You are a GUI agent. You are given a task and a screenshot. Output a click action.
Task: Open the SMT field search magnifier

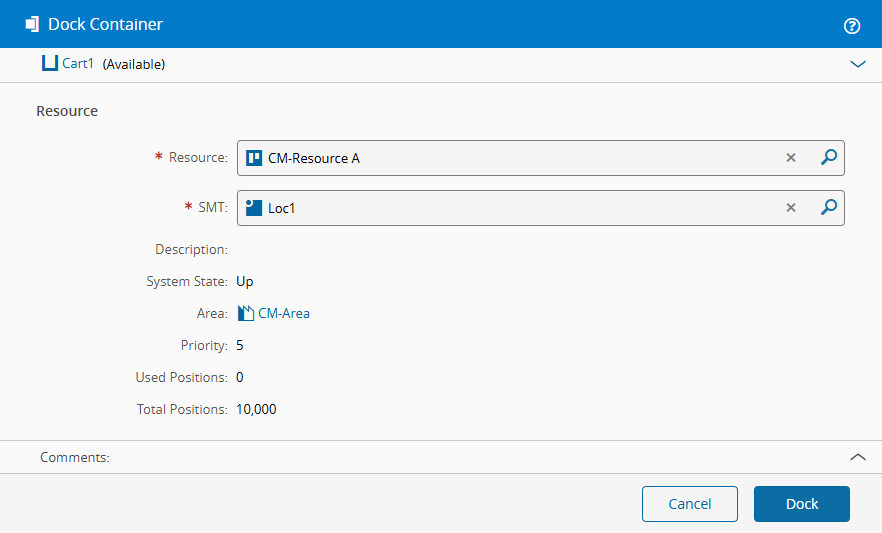point(828,208)
